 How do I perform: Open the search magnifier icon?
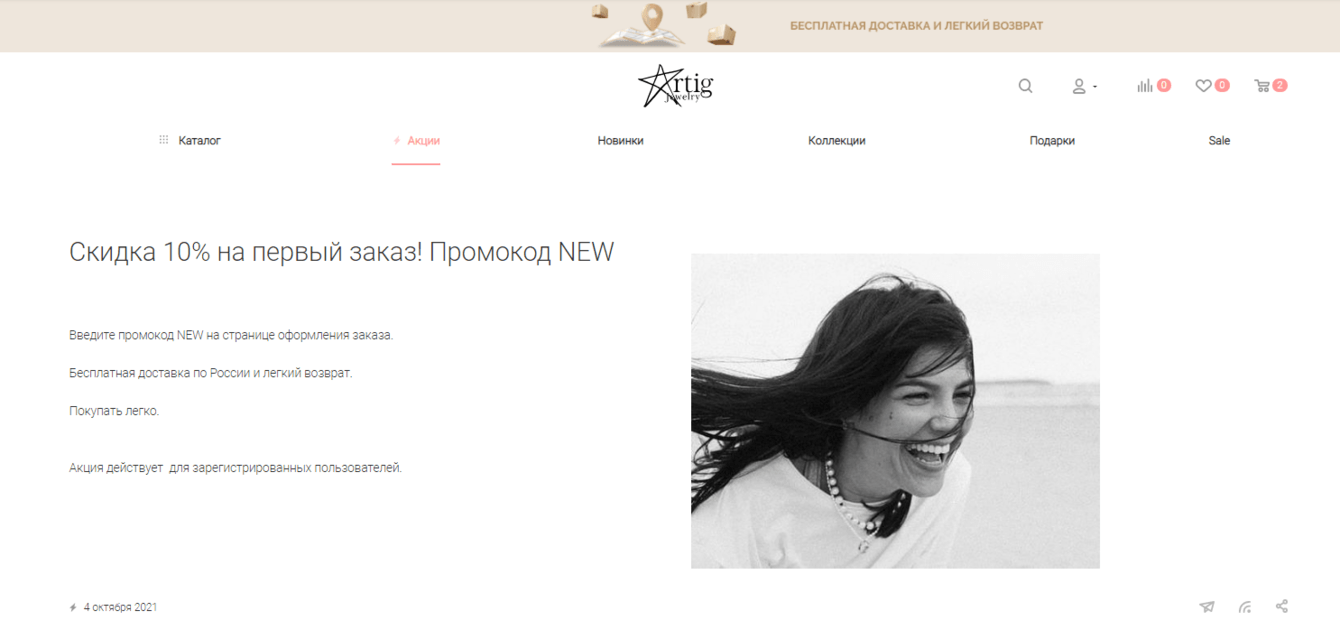click(1025, 86)
